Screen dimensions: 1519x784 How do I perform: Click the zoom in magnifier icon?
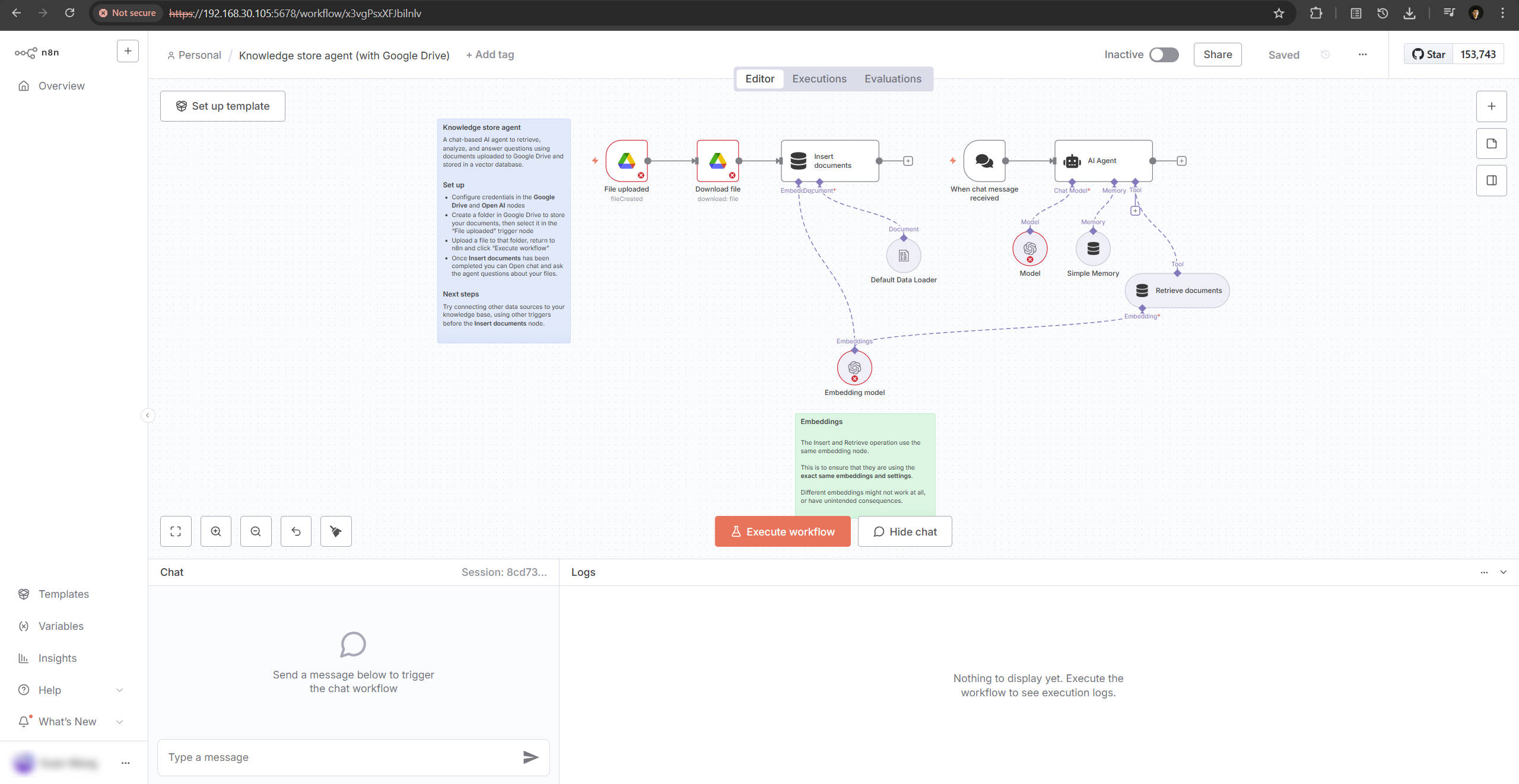pyautogui.click(x=216, y=531)
